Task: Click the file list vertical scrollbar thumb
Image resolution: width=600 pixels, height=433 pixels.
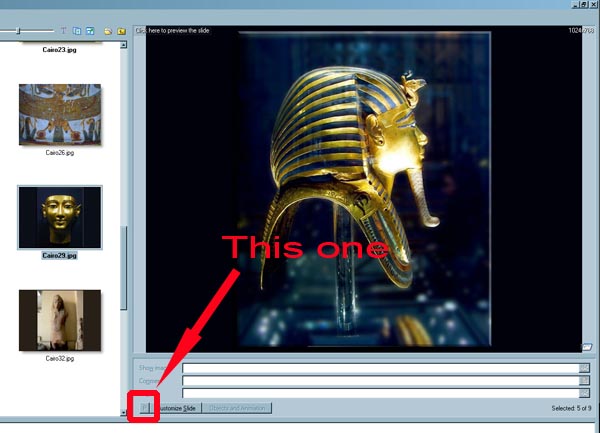Action: coord(123,268)
